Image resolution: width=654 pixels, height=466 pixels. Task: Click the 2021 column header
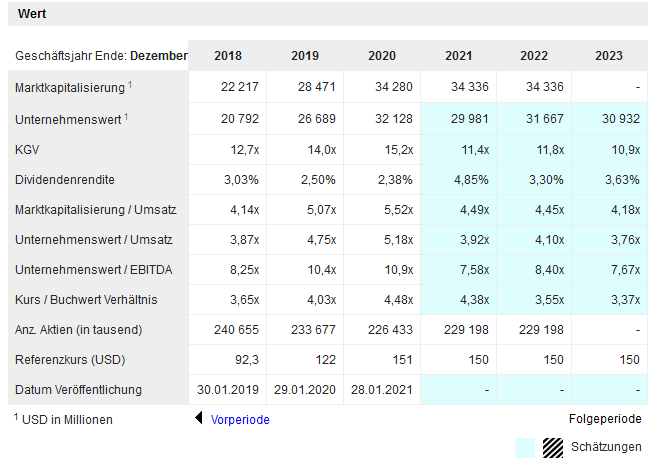click(457, 56)
